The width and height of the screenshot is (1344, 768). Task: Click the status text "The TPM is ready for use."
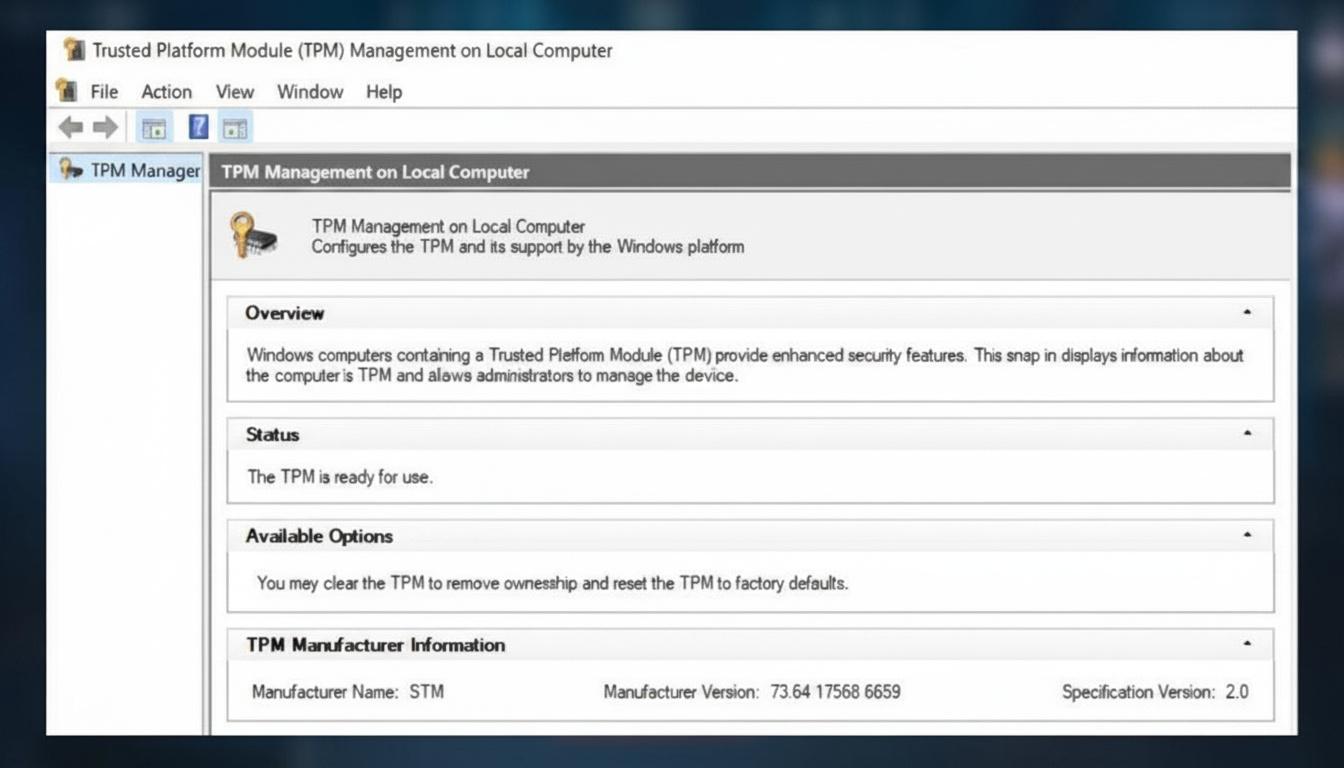click(340, 477)
